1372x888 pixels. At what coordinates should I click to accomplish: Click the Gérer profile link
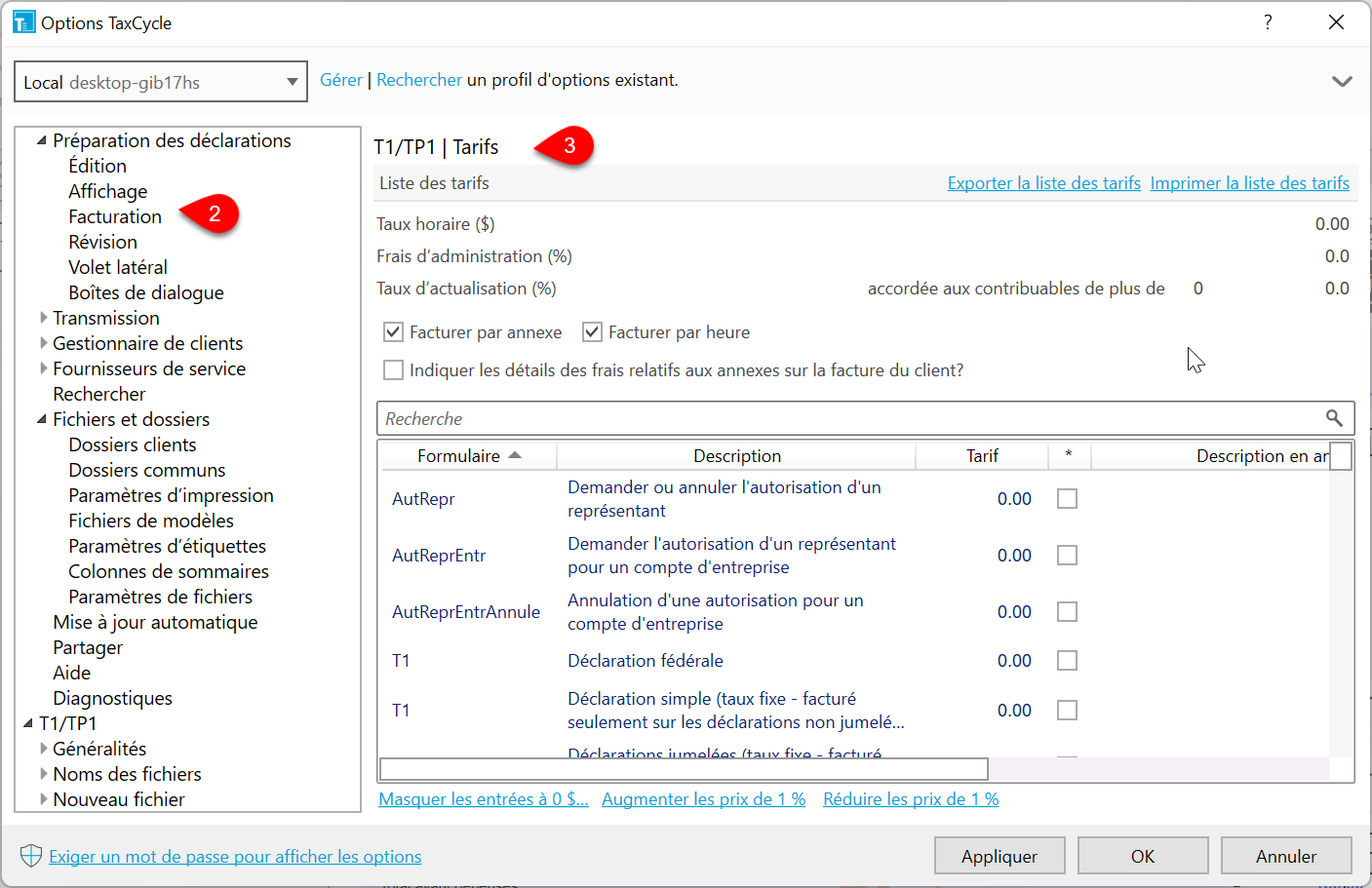[341, 80]
